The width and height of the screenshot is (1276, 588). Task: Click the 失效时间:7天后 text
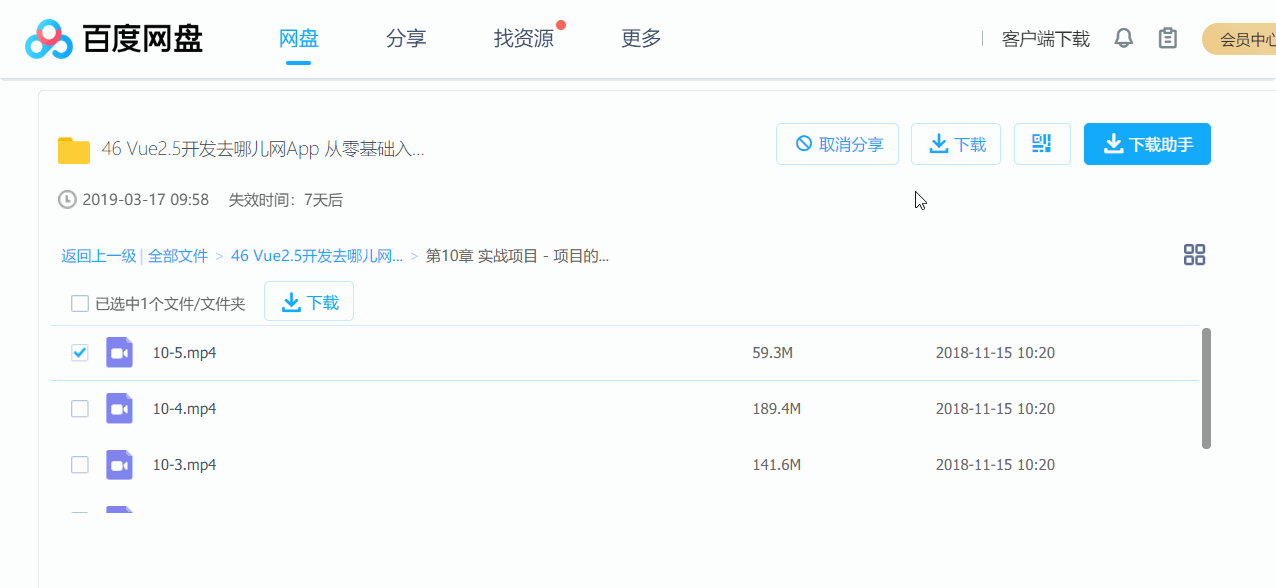[286, 200]
